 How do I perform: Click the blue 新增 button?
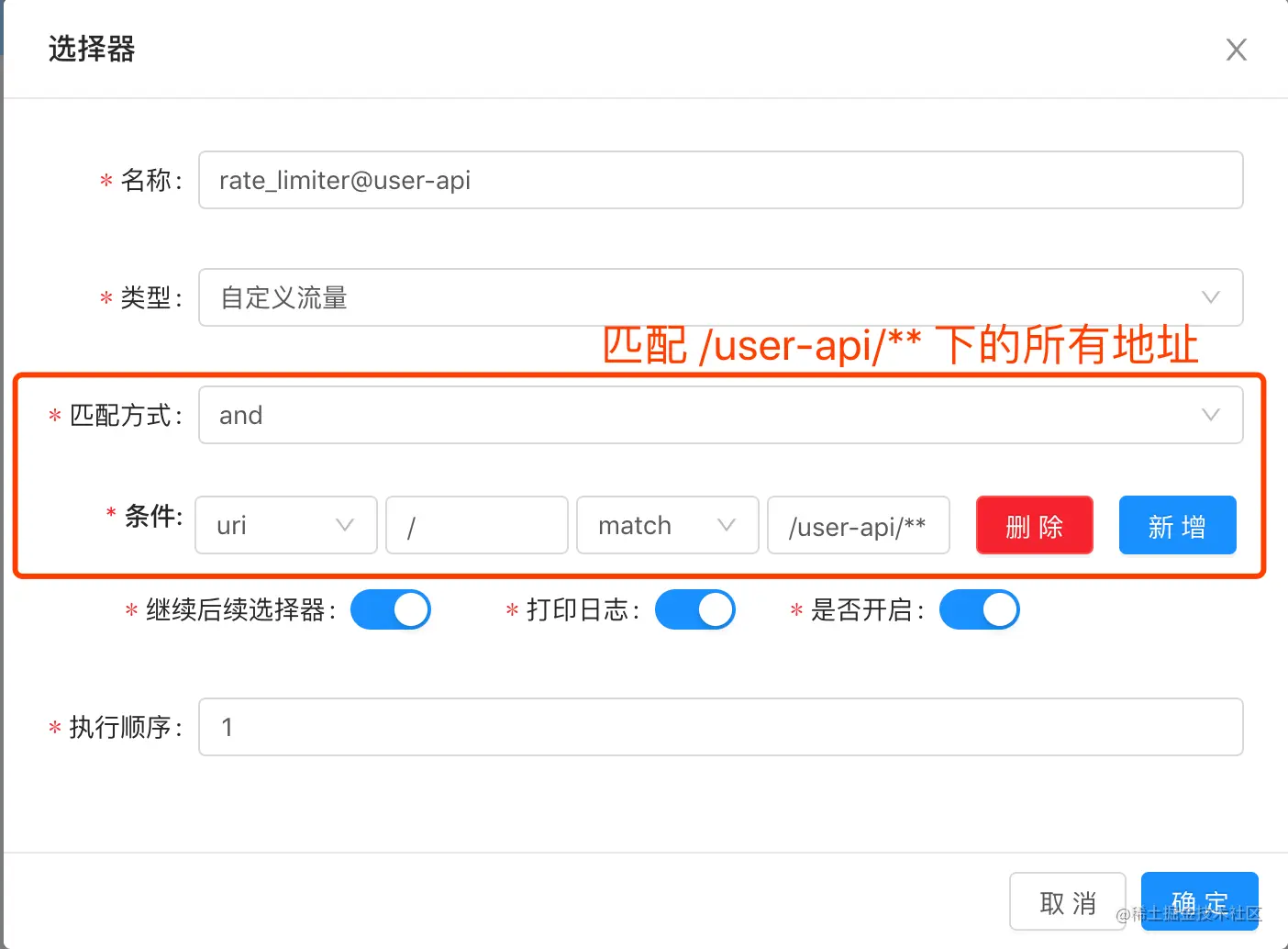tap(1177, 525)
